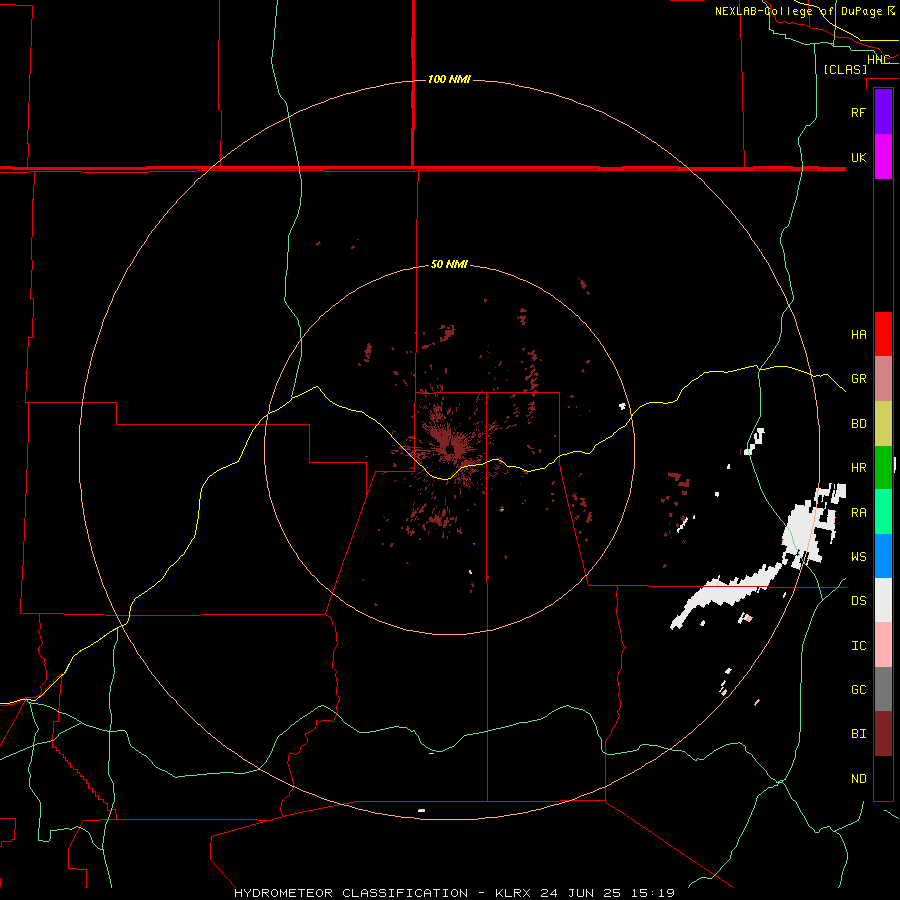Click the GR legend label
The height and width of the screenshot is (900, 900).
tap(858, 379)
